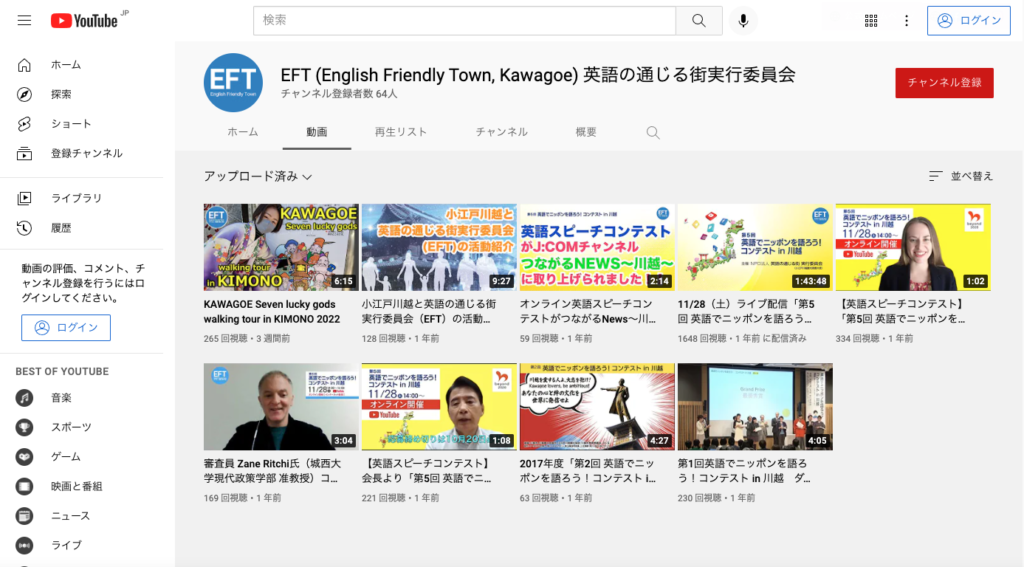
Task: Click the 検索 search input field
Action: 464,20
